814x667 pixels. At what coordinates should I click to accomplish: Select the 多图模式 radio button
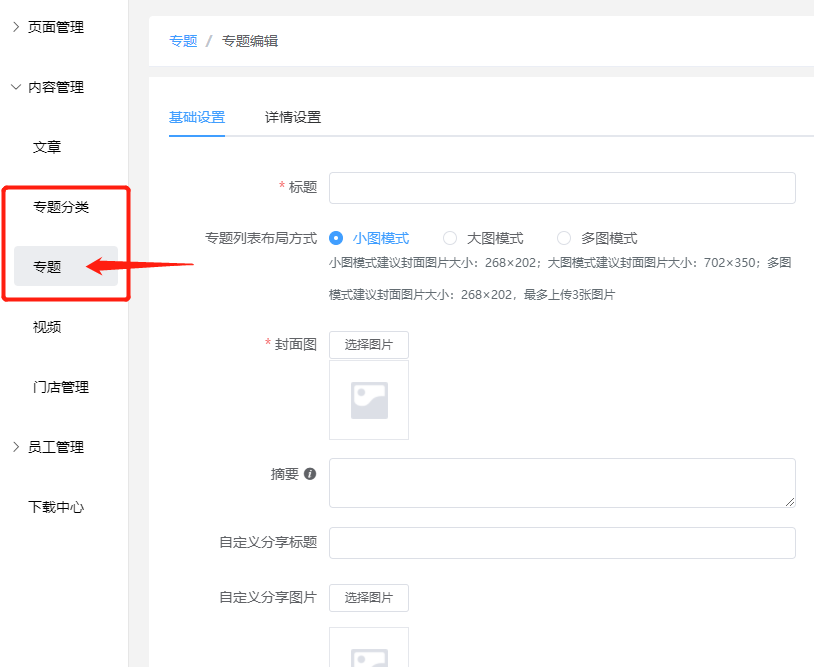tap(564, 238)
